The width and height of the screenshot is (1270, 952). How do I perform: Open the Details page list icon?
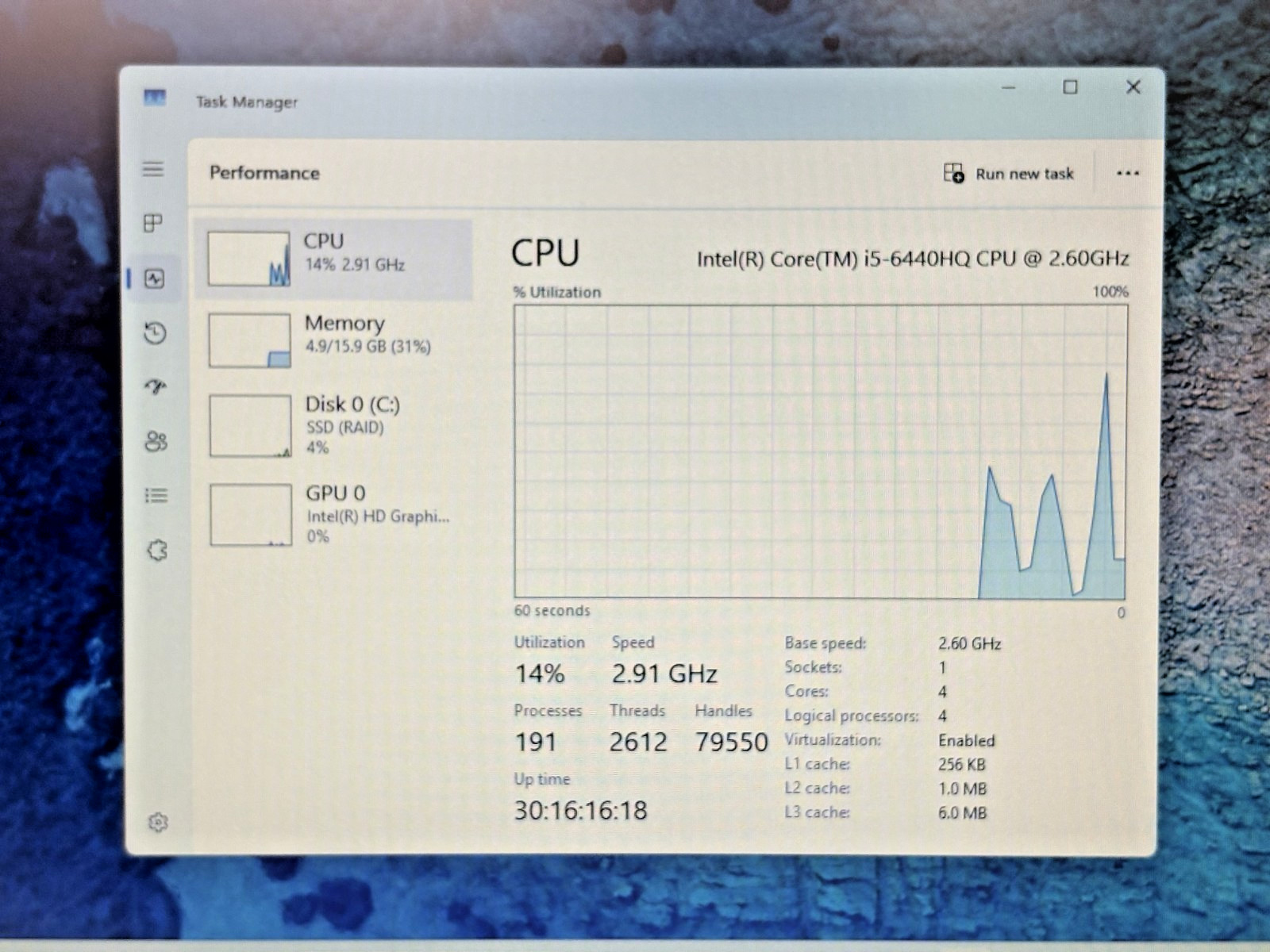click(156, 496)
